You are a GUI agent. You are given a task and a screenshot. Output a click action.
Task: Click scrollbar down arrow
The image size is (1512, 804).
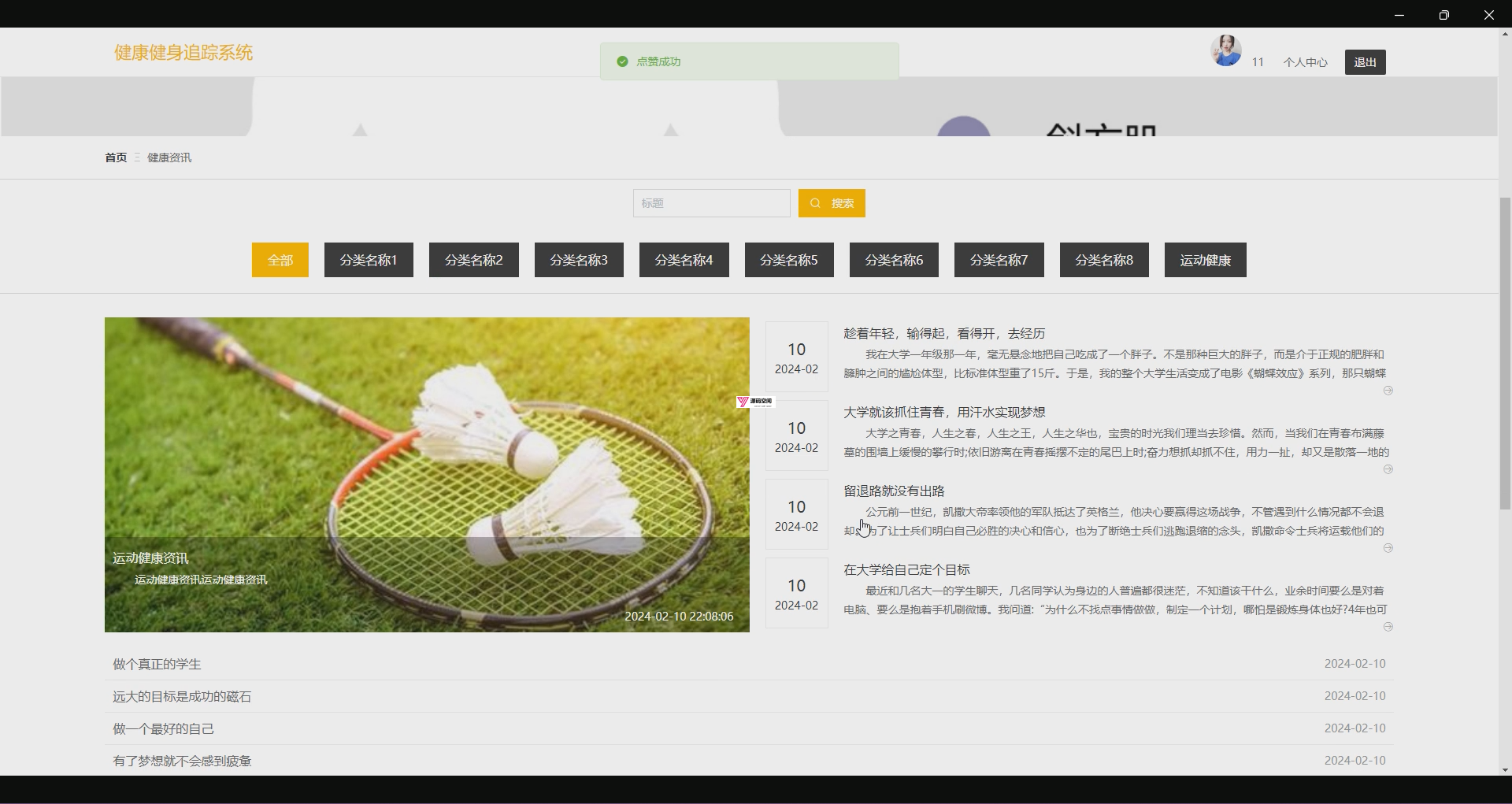[1505, 769]
